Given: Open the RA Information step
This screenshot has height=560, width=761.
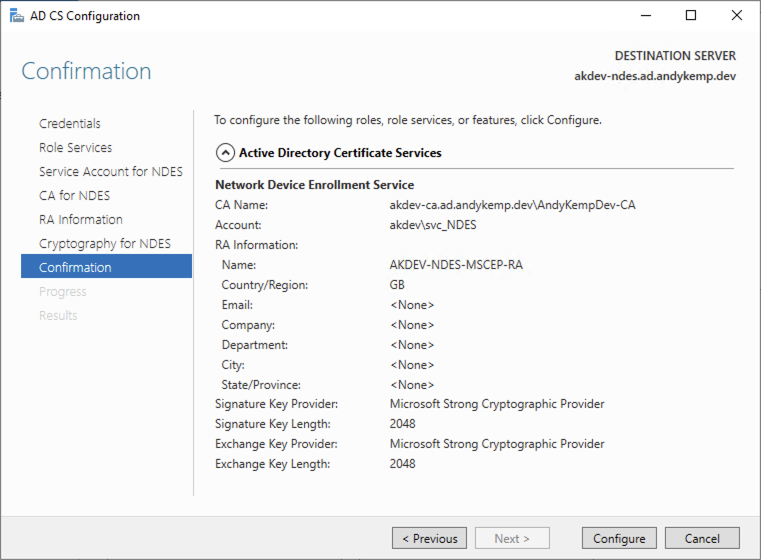Looking at the screenshot, I should [81, 219].
